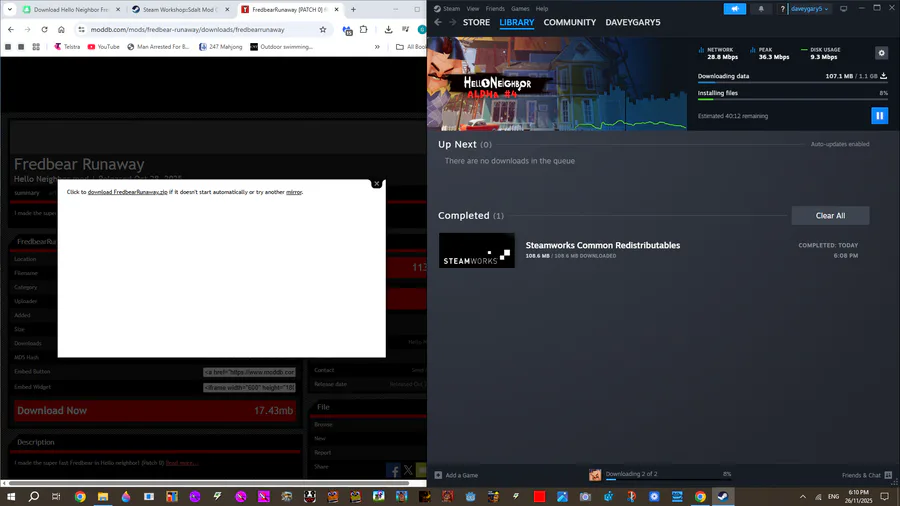Open Steam notifications bell
900x506 pixels.
coord(761,9)
